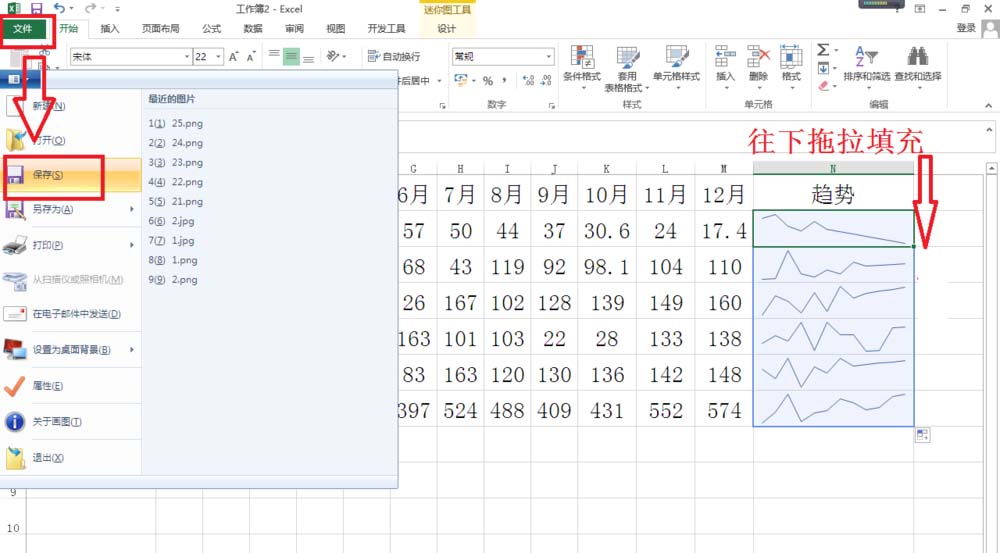1000x553 pixels.
Task: Switch to the Formulas (公式) tab
Action: tap(212, 29)
